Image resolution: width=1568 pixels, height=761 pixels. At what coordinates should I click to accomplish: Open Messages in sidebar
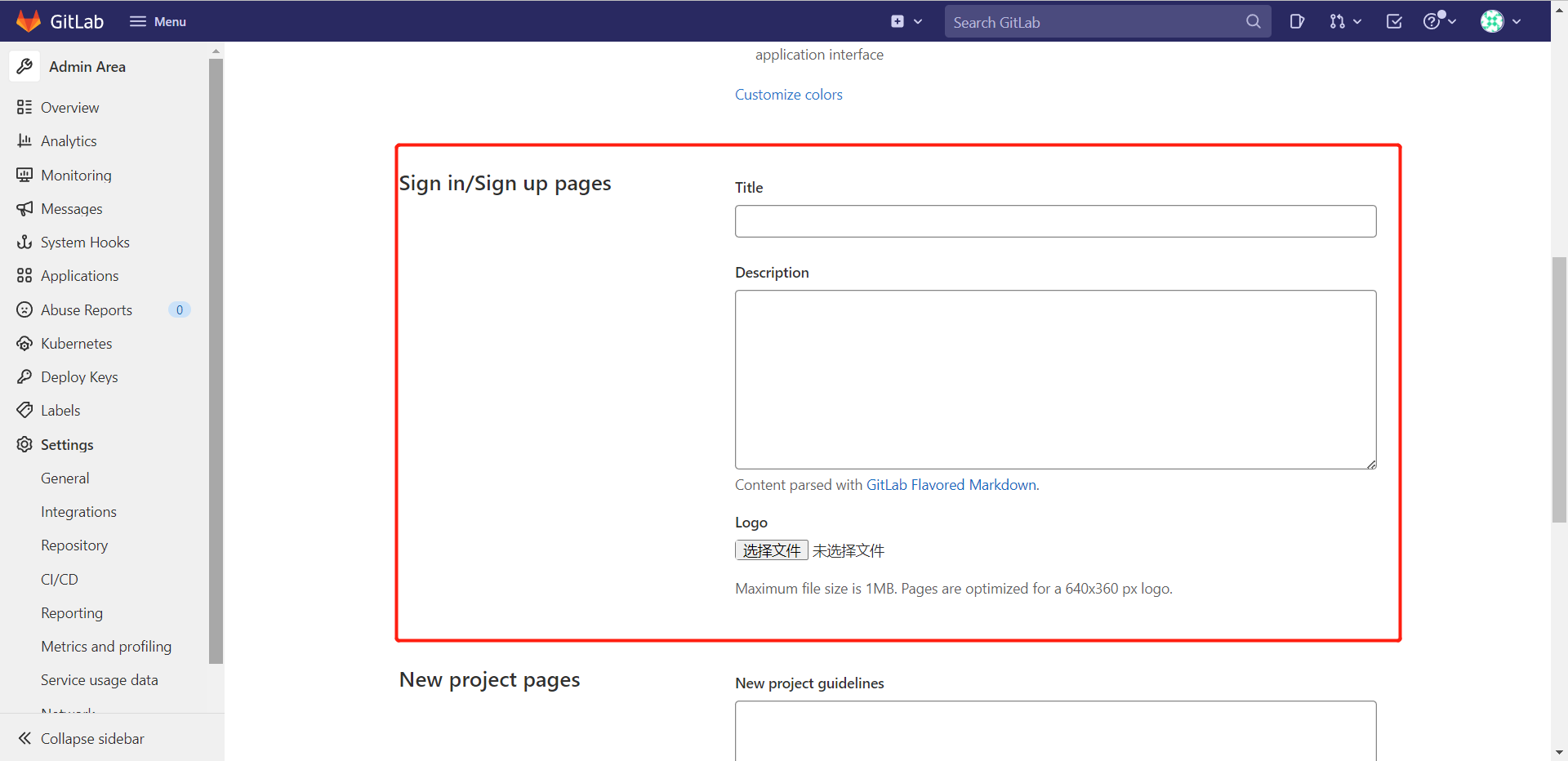pos(72,209)
